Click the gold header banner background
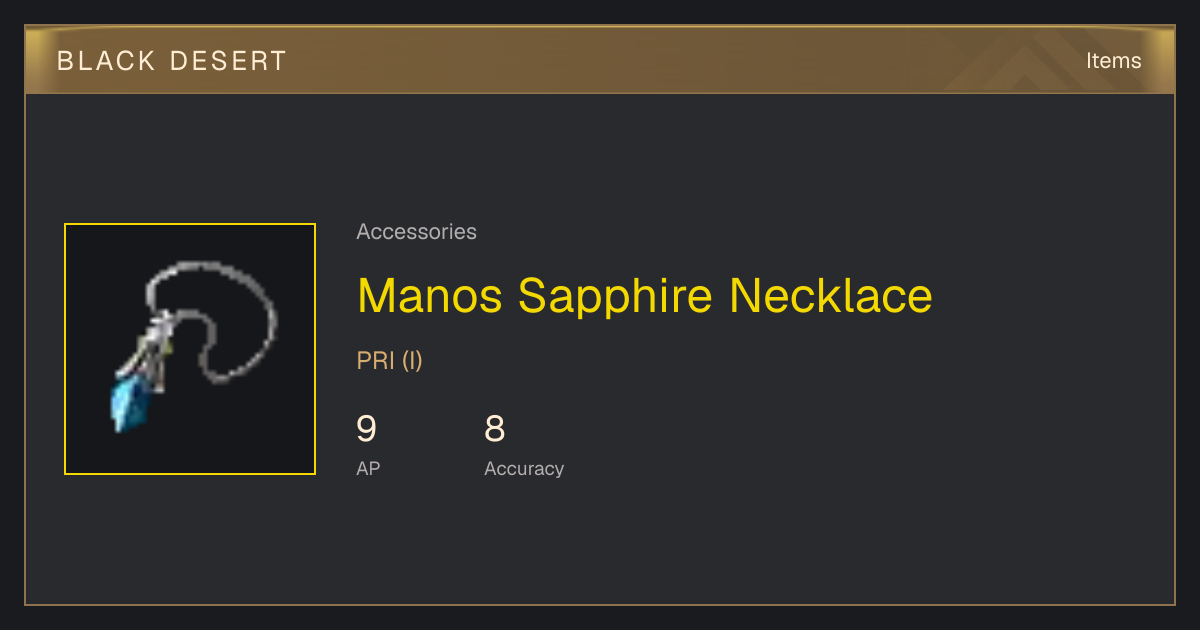The width and height of the screenshot is (1200, 630). point(600,60)
